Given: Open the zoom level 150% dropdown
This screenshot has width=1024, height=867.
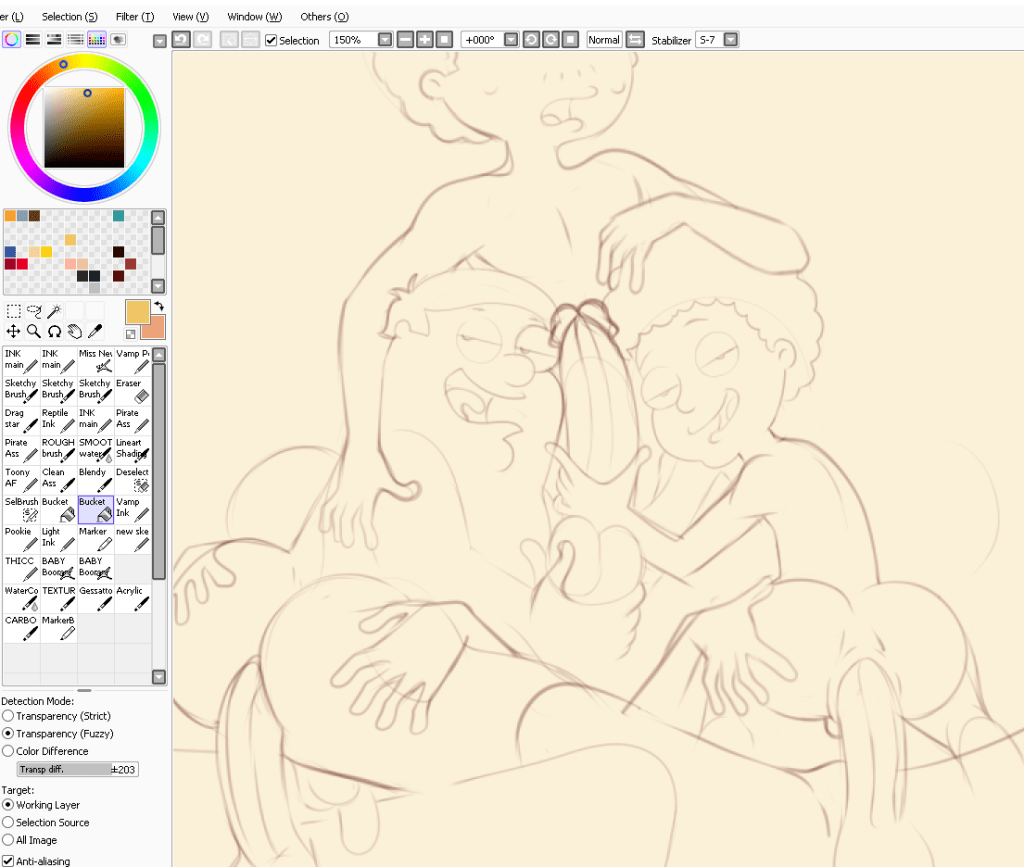Looking at the screenshot, I should click(x=387, y=40).
